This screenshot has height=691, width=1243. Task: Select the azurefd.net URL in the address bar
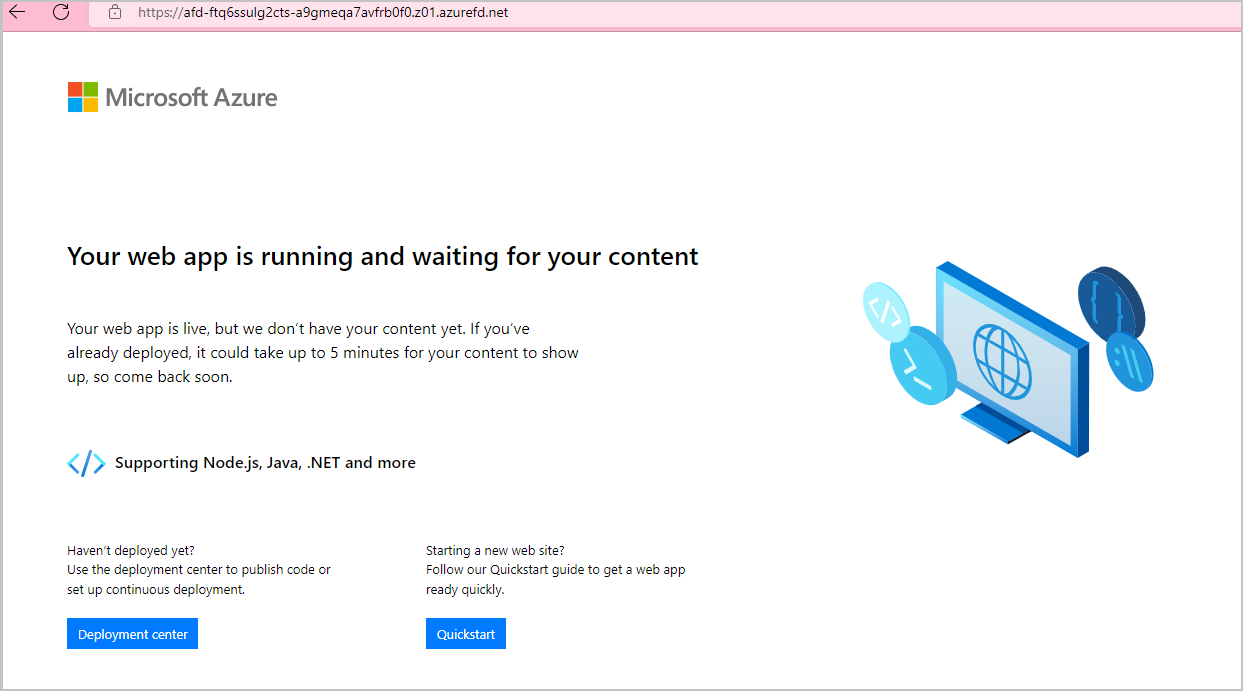tap(322, 12)
